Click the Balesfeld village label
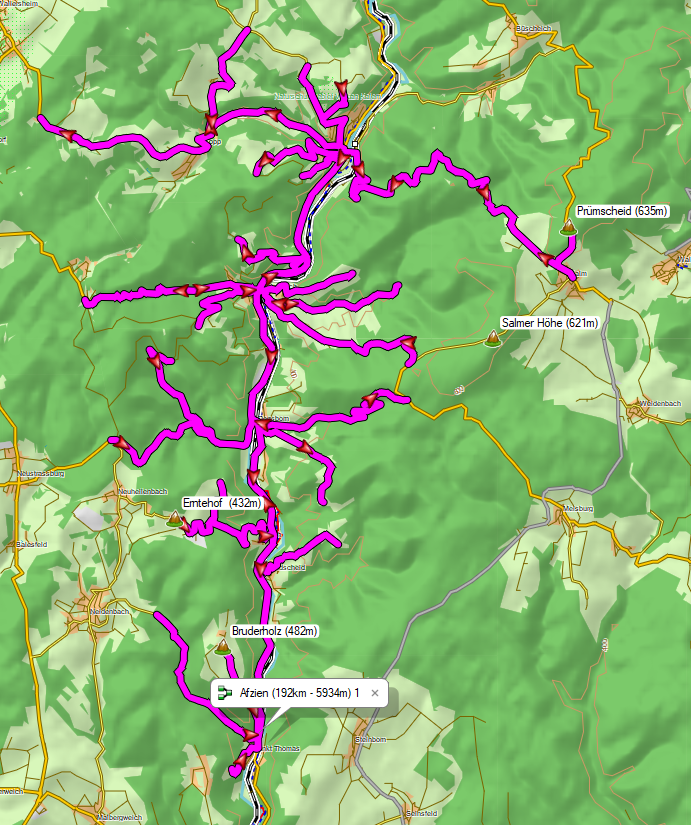This screenshot has height=825, width=691. (x=32, y=544)
